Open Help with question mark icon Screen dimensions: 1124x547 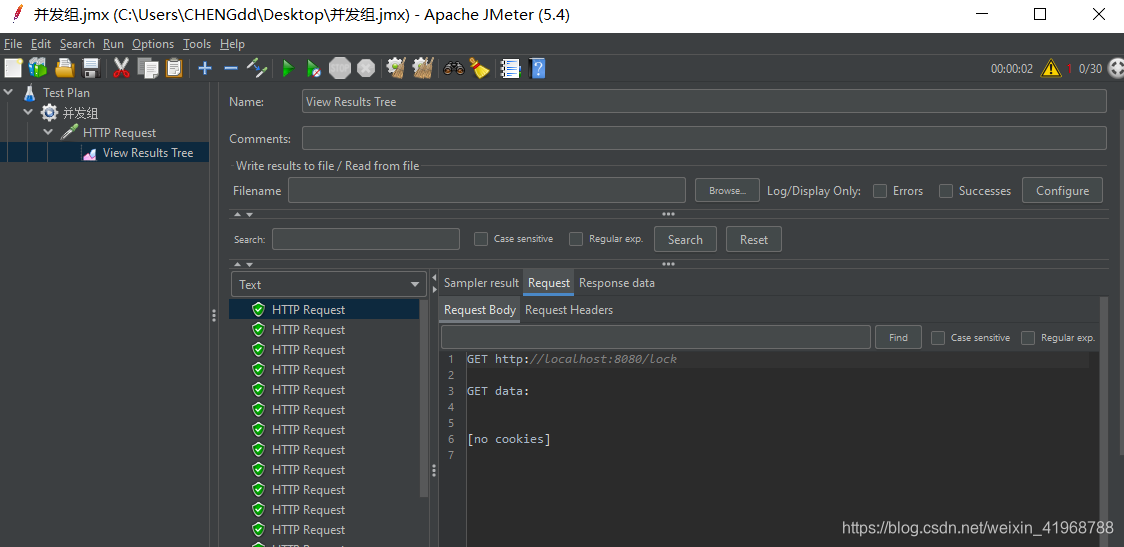(x=537, y=69)
